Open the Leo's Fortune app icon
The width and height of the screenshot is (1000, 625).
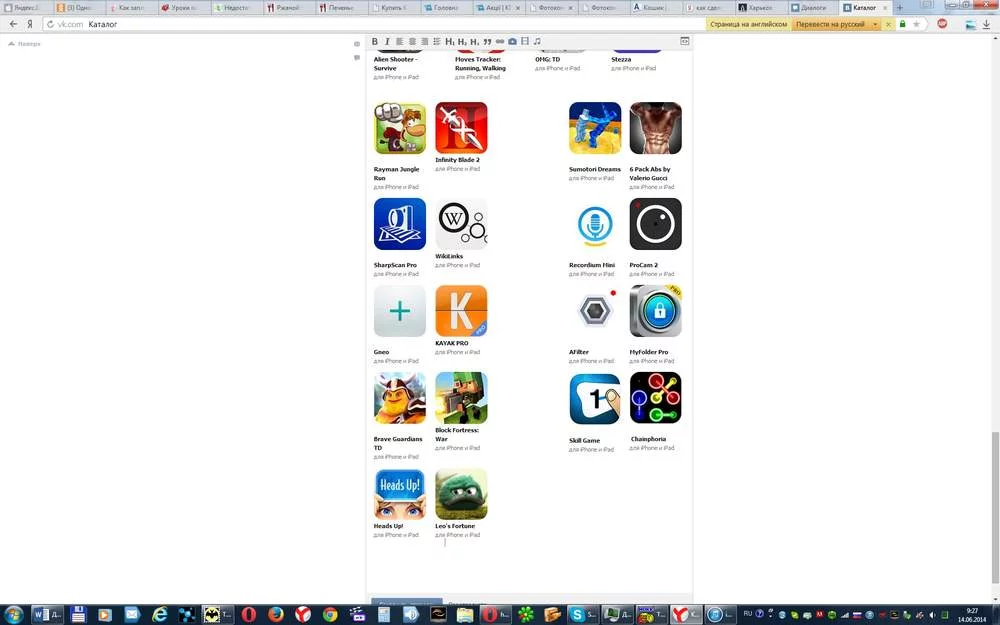[x=461, y=494]
